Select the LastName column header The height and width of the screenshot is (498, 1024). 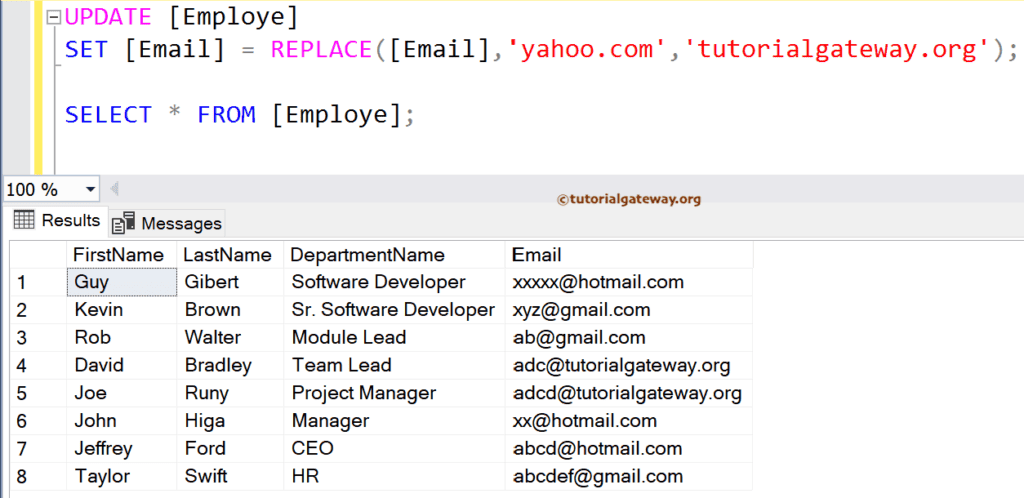click(x=230, y=255)
